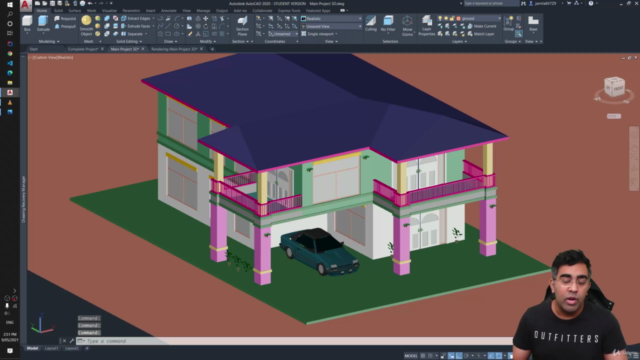Click the Group objects icon
Image resolution: width=640 pixels, height=360 pixels.
[x=509, y=23]
